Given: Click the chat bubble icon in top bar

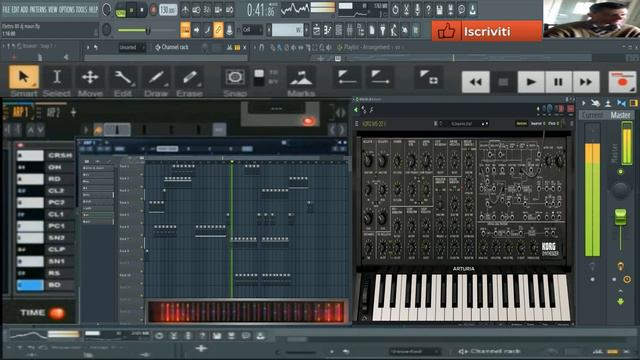Looking at the screenshot, I should (x=461, y=10).
